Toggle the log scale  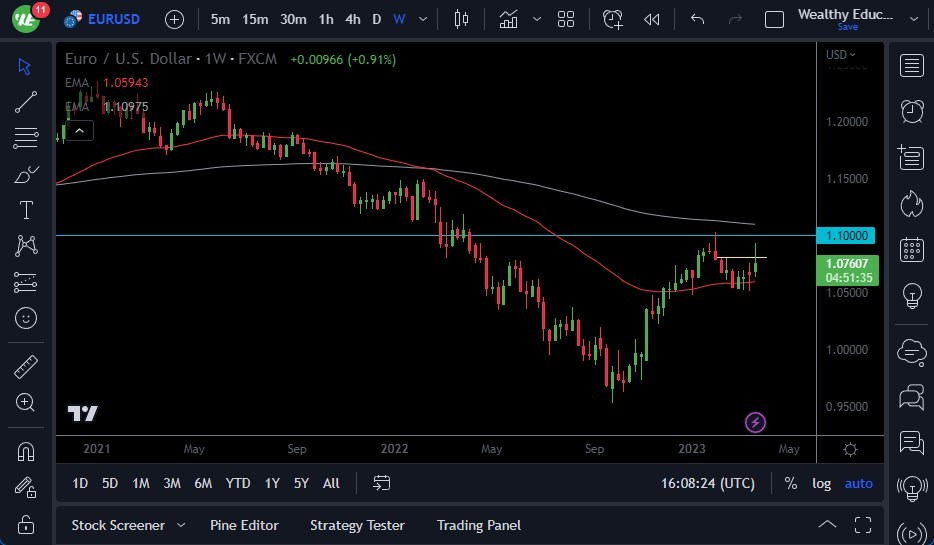(x=821, y=483)
